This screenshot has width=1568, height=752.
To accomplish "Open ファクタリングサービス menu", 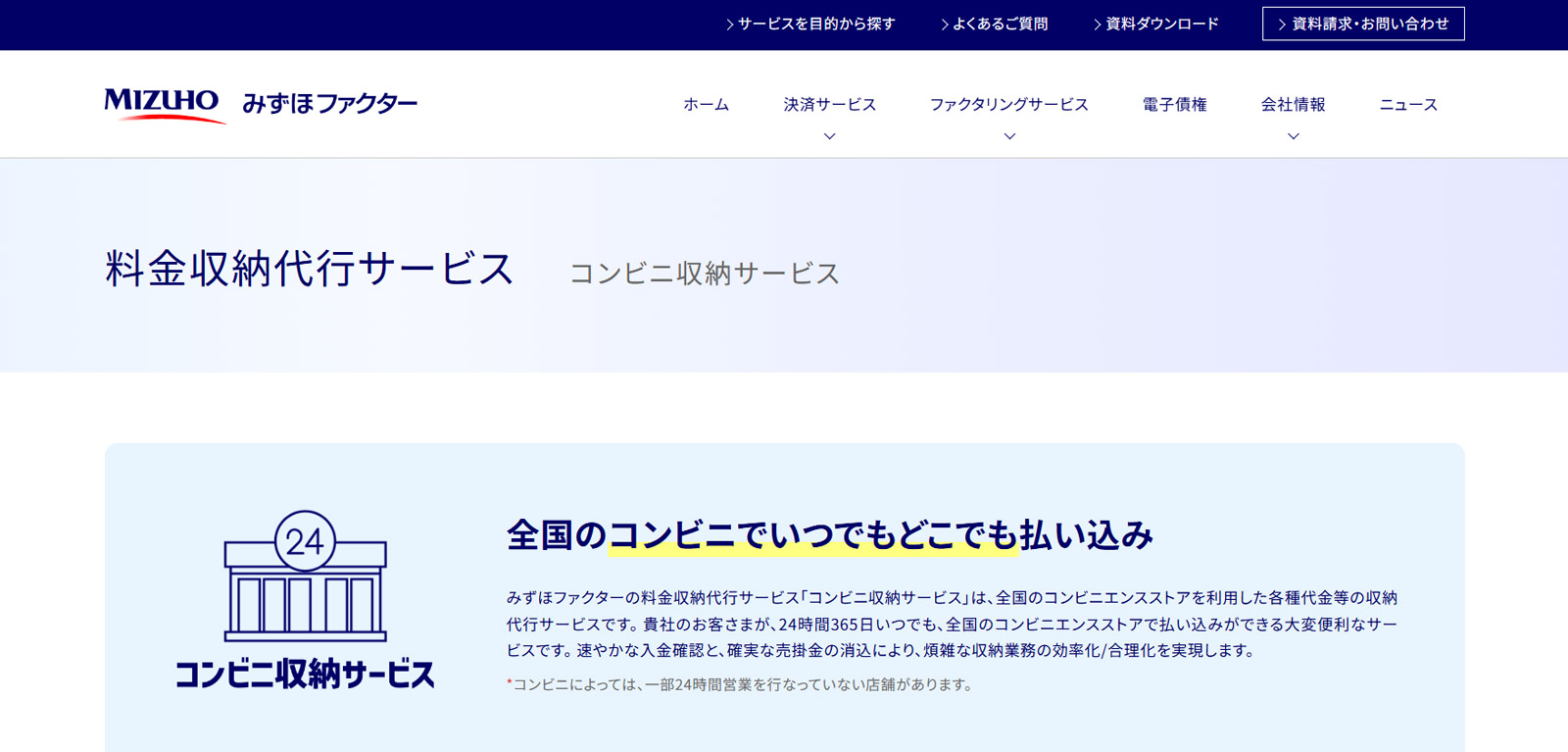I will click(x=1009, y=104).
